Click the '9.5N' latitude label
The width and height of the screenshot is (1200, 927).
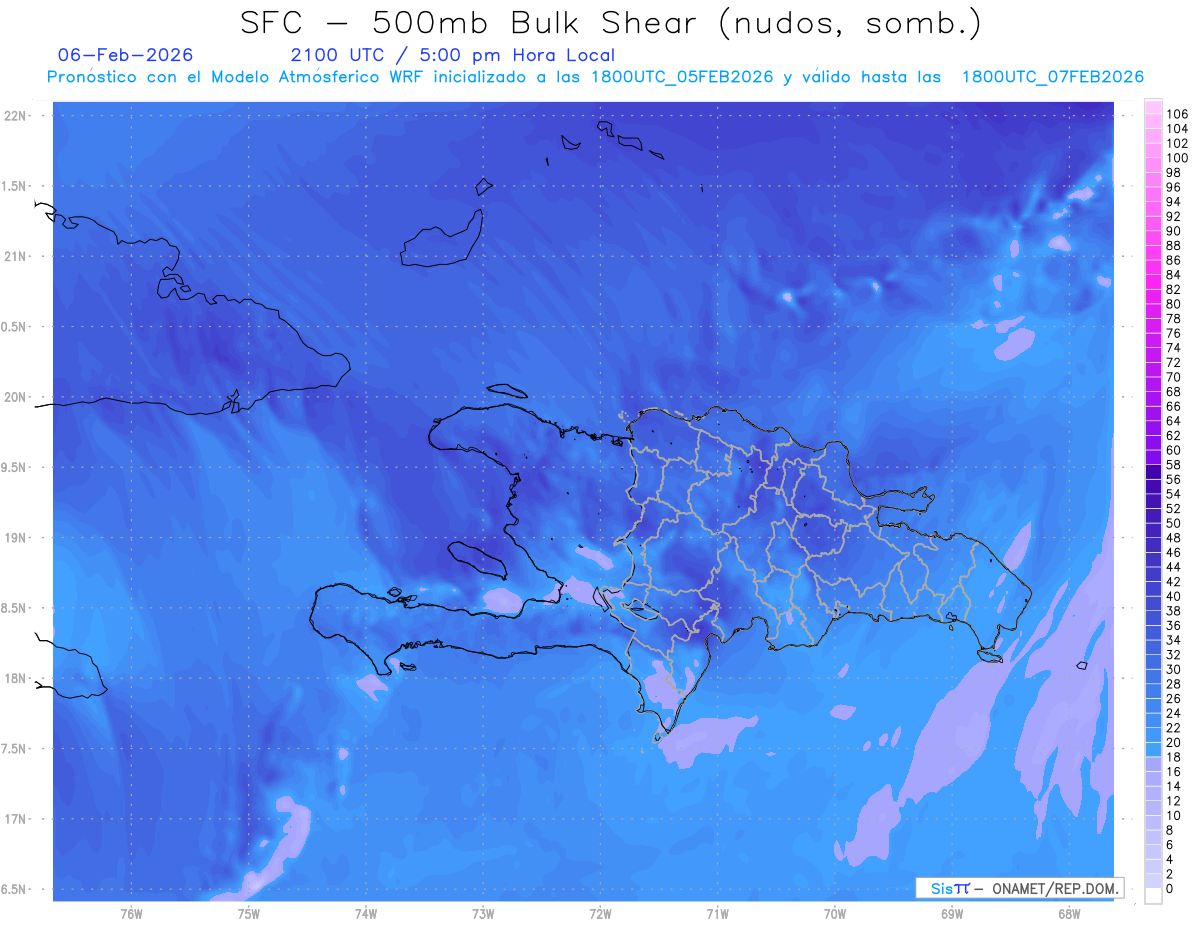click(15, 467)
